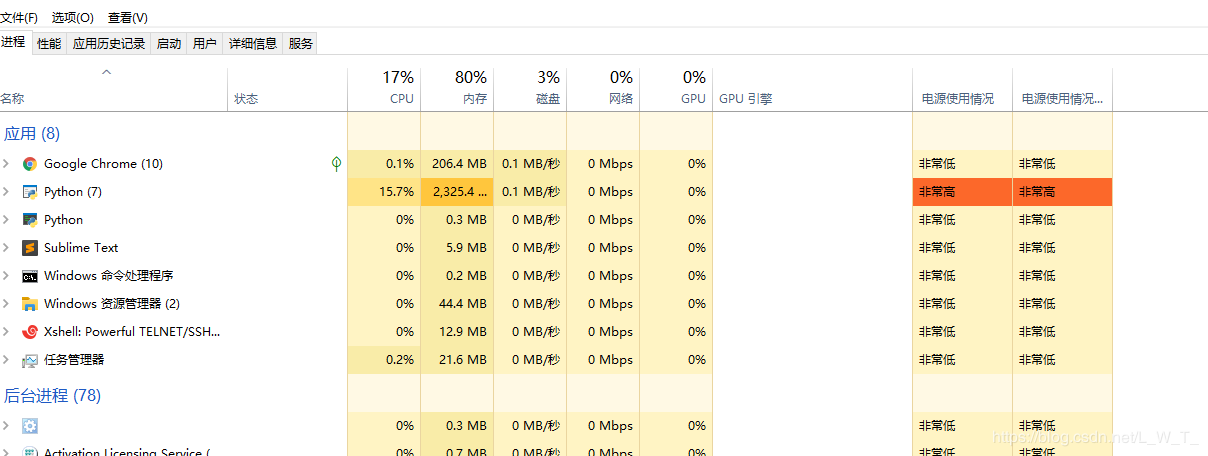Screen dimensions: 1208x456
Task: Click the Xshell application icon
Action: [30, 332]
